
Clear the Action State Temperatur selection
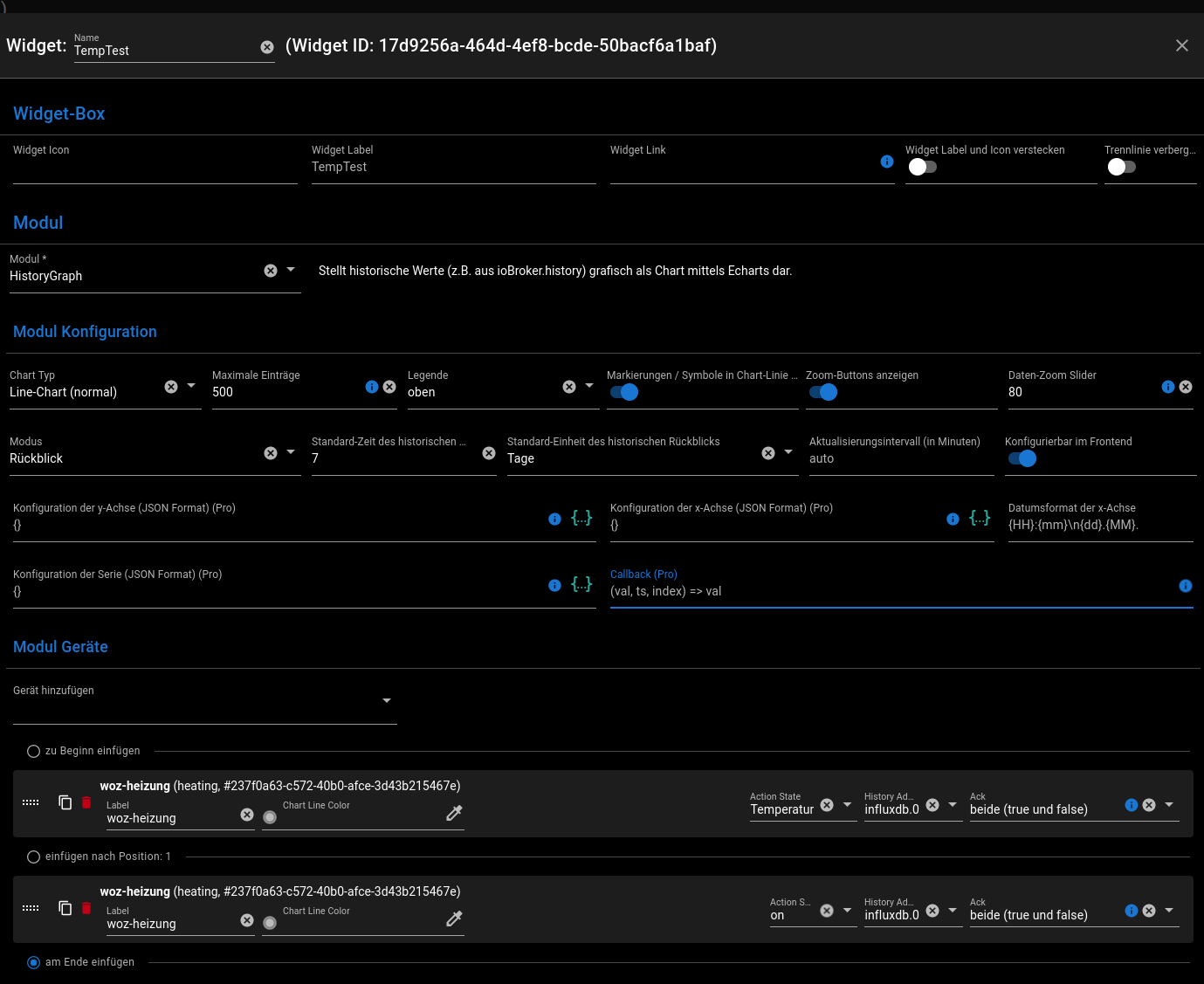click(x=827, y=805)
